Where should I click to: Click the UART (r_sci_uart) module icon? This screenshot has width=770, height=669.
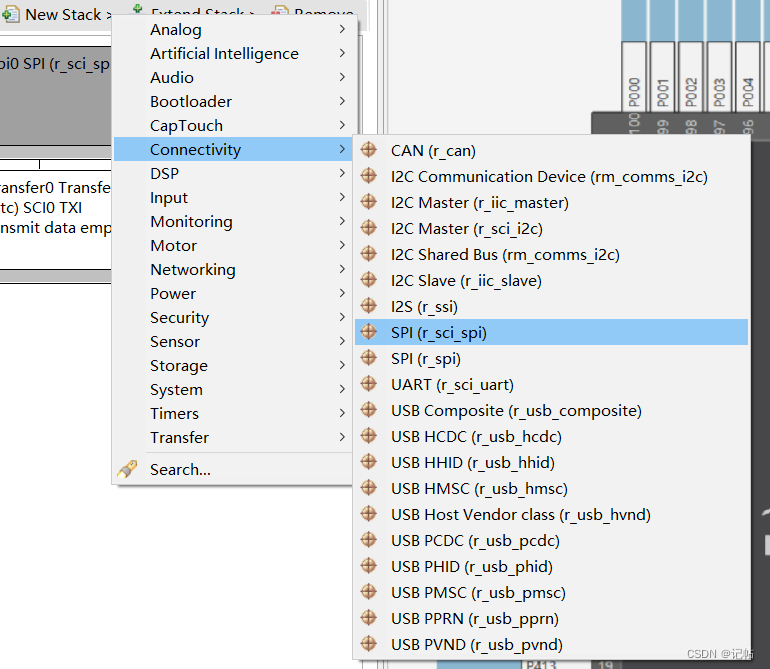click(x=368, y=384)
